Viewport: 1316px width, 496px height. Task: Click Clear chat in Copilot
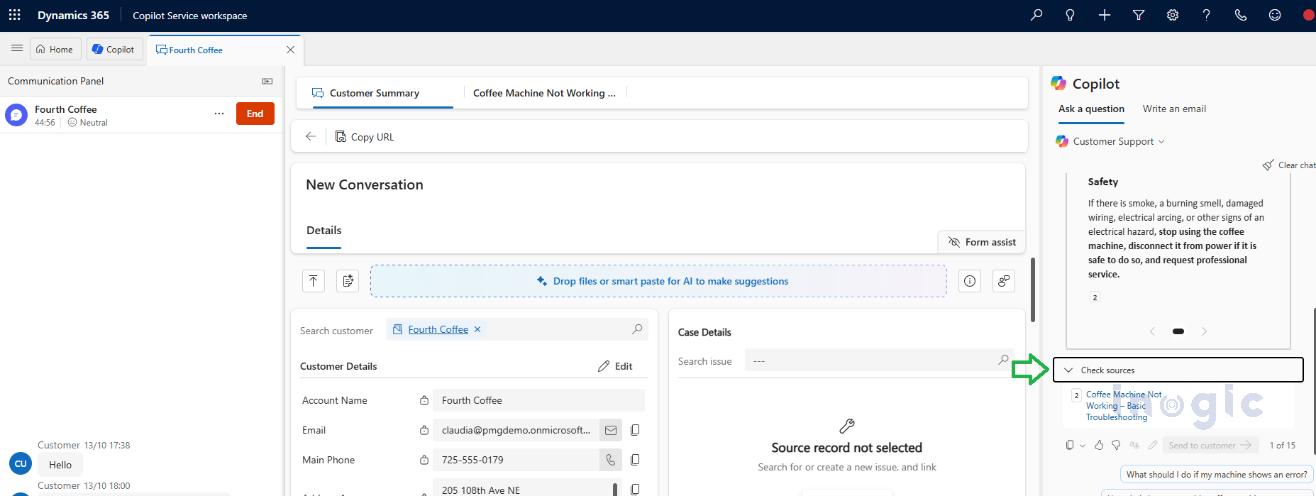point(1289,165)
